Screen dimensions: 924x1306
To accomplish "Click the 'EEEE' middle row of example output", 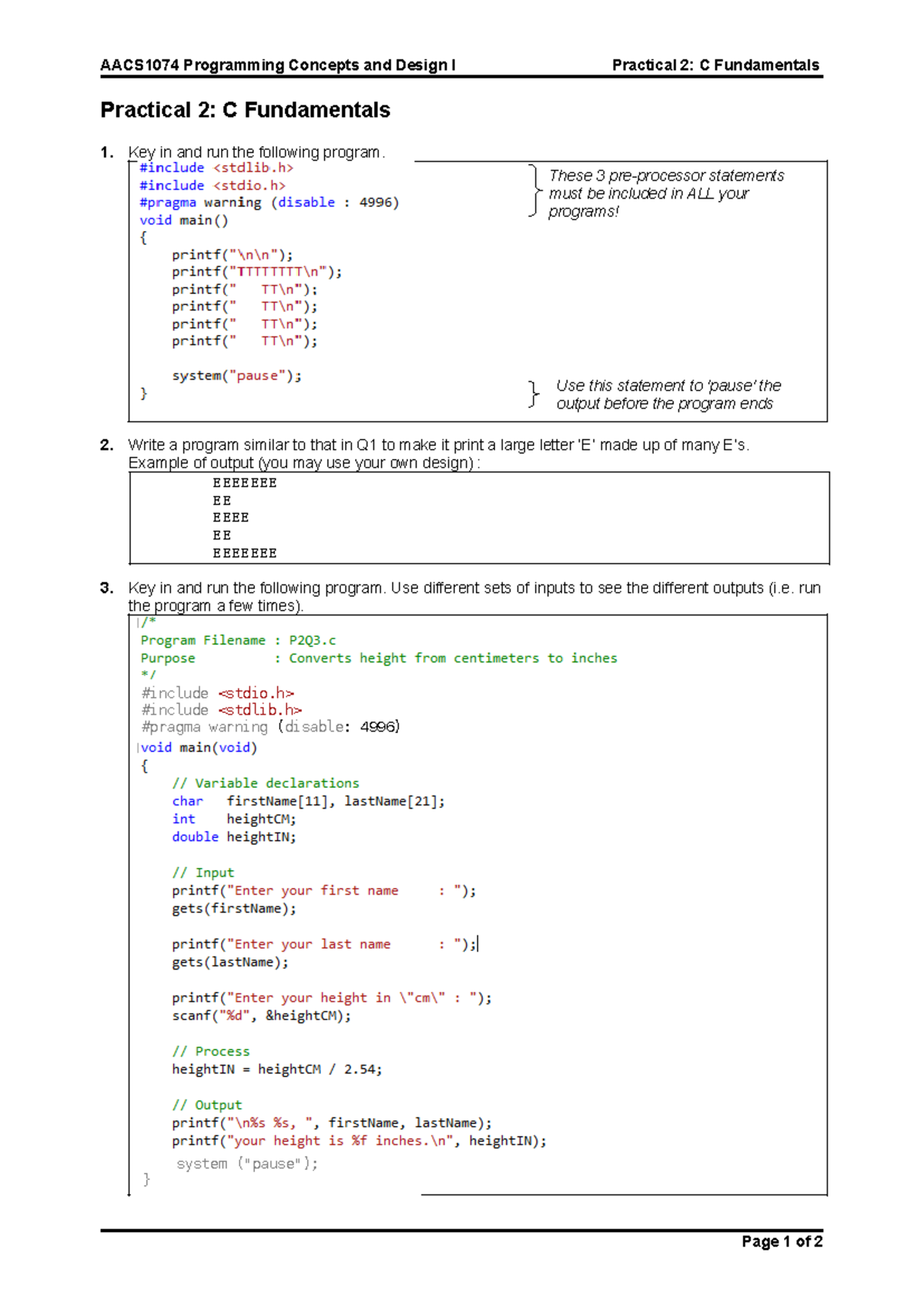I will pyautogui.click(x=230, y=517).
